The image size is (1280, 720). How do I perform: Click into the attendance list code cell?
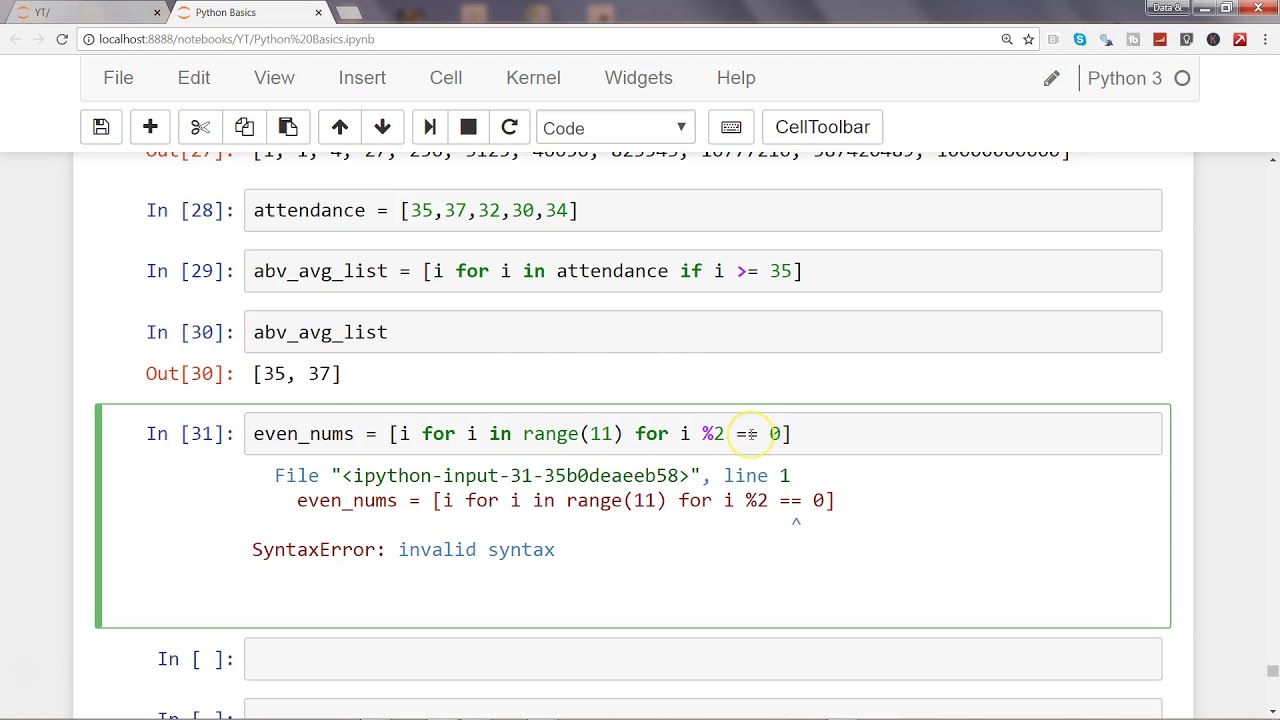[x=703, y=210]
